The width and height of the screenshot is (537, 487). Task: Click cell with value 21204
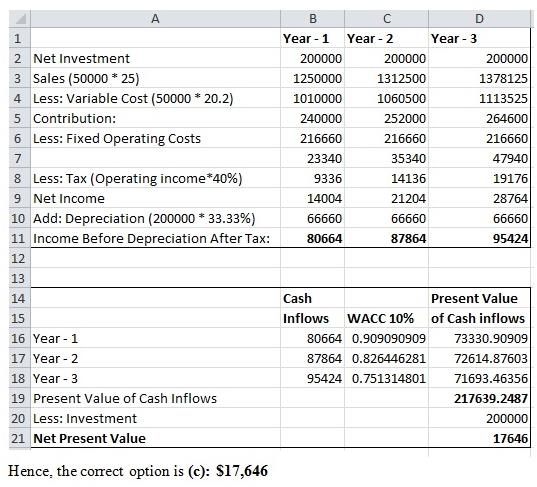tap(386, 198)
